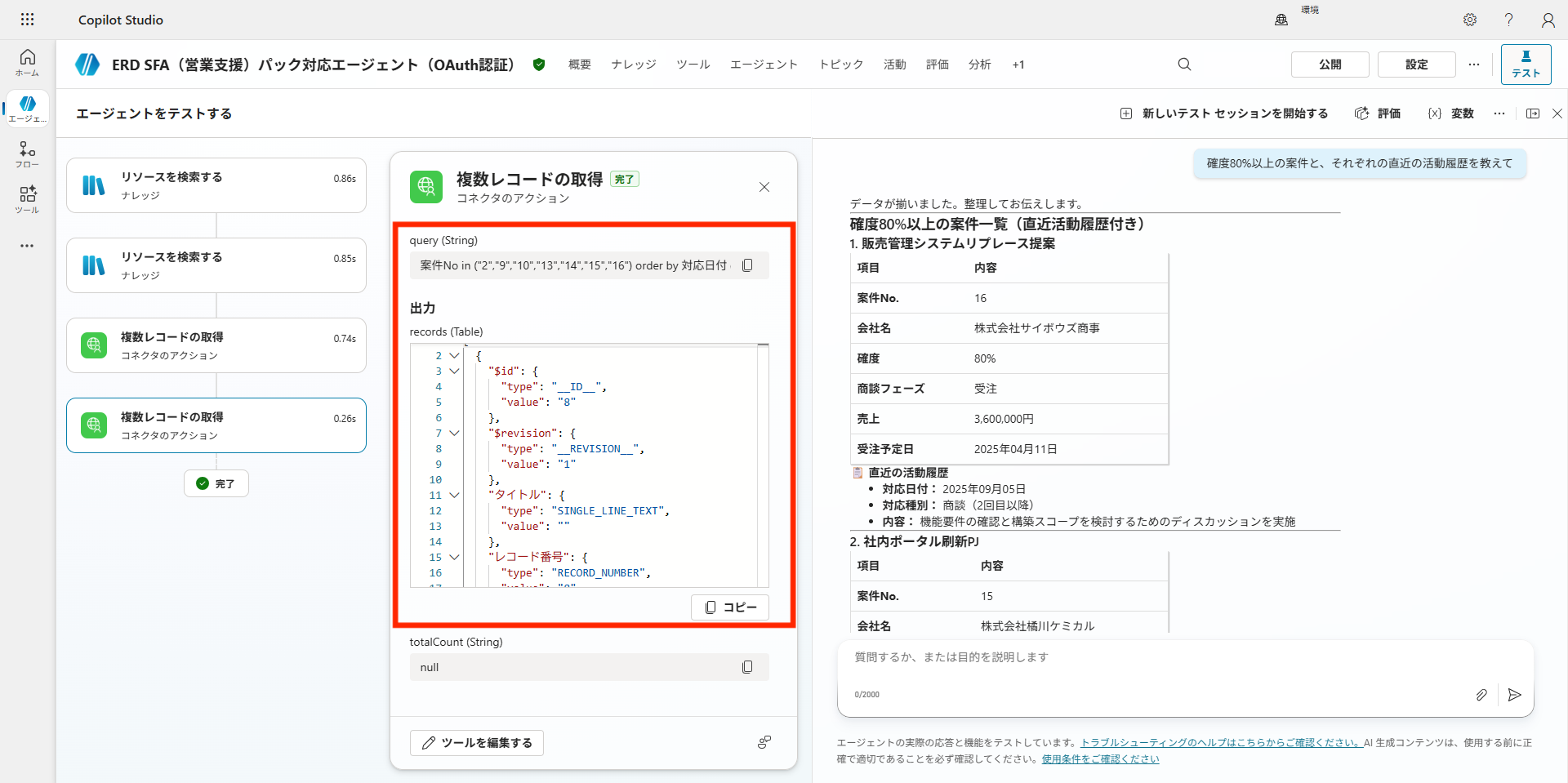Click the totalCount null field
Viewport: 1568px width, 783px height.
[x=589, y=667]
